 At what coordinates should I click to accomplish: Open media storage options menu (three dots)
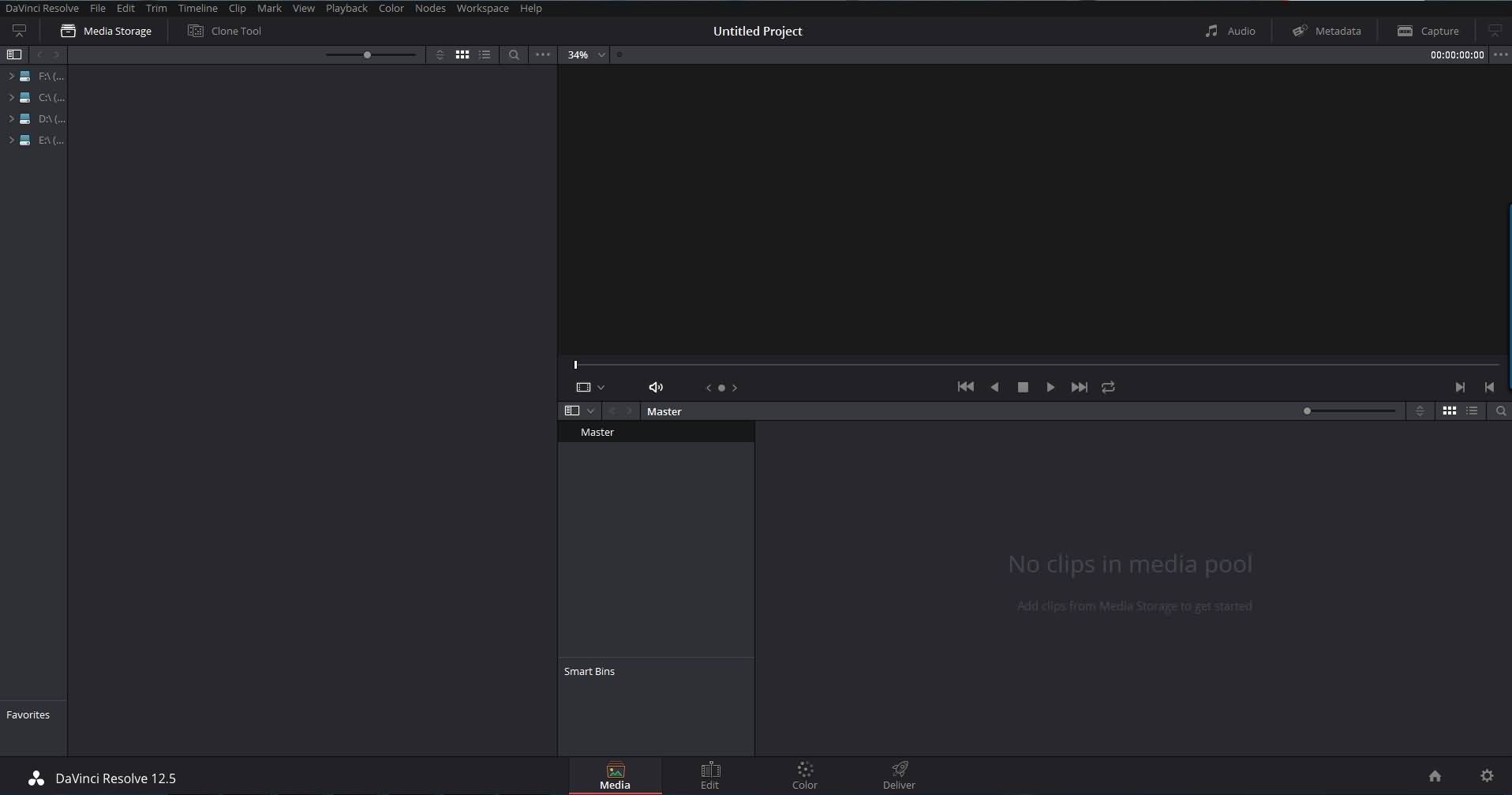(x=543, y=54)
